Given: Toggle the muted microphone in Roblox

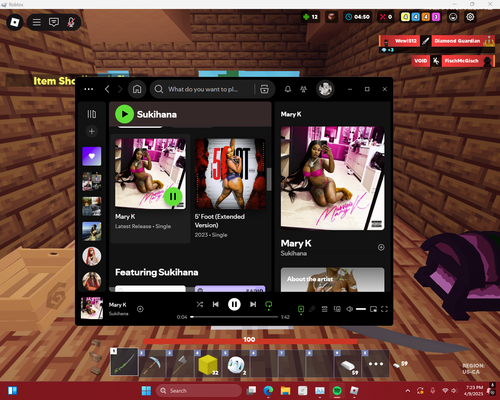Looking at the screenshot, I should (x=71, y=22).
